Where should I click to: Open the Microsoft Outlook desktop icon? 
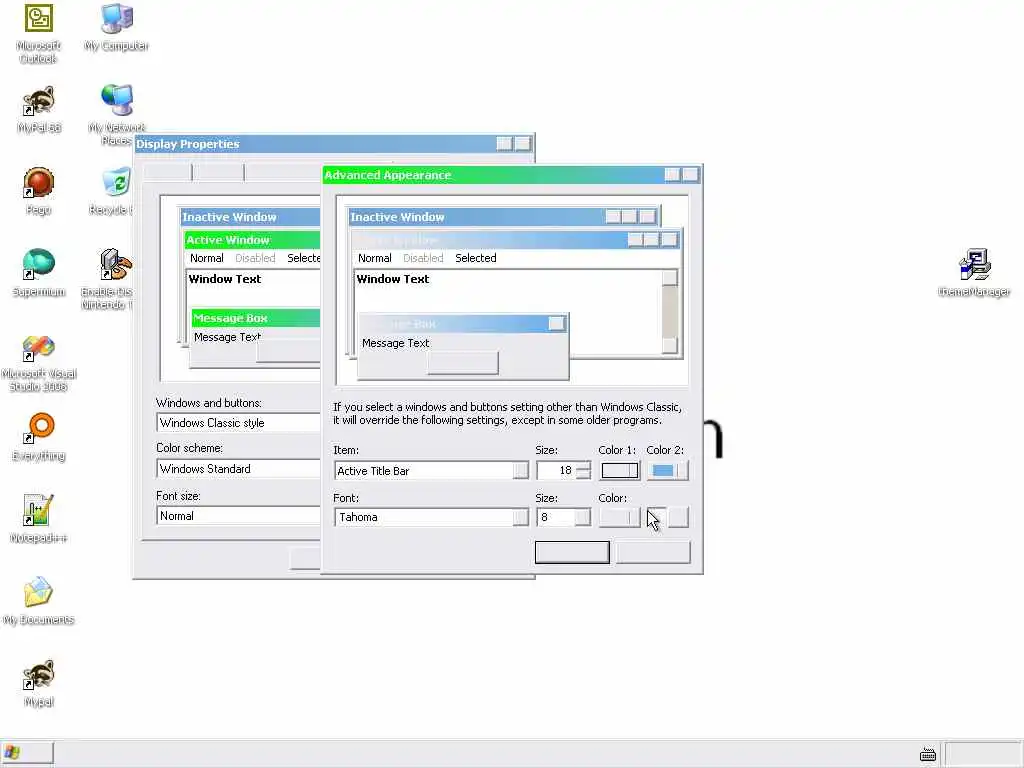coord(39,33)
